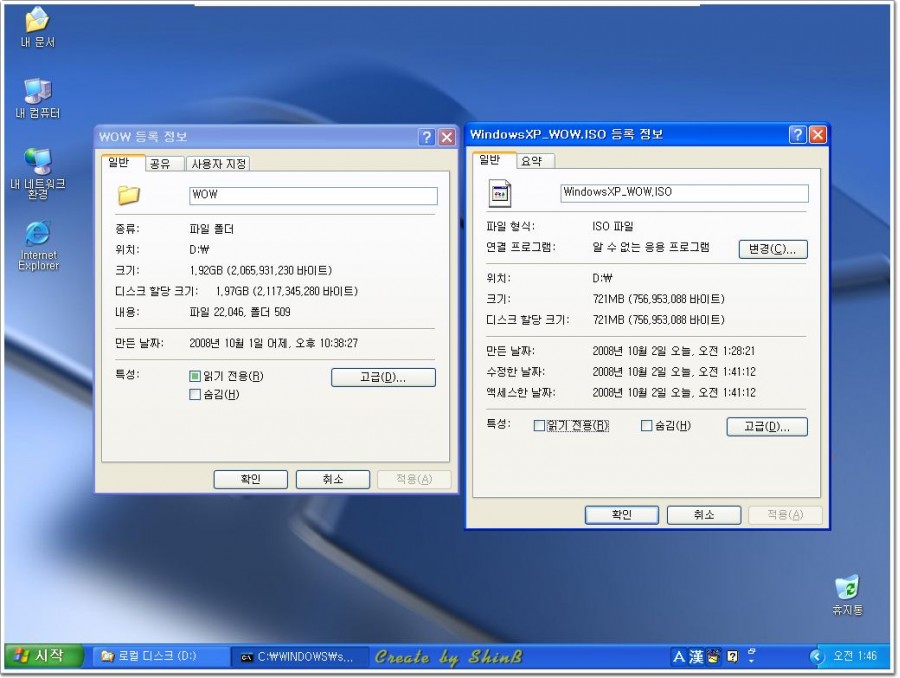
Task: Click the help button in WindowsXP_WOW.ISO dialog
Action: (798, 135)
